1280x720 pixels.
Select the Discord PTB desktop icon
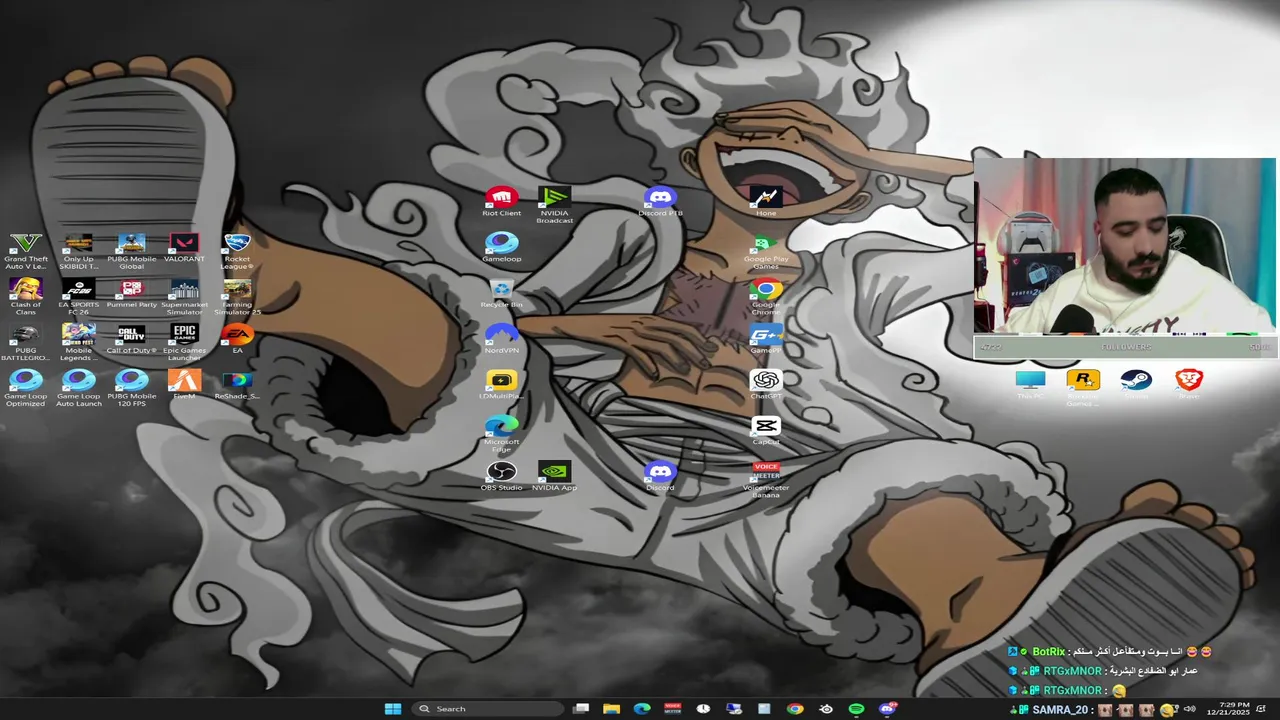click(x=660, y=201)
